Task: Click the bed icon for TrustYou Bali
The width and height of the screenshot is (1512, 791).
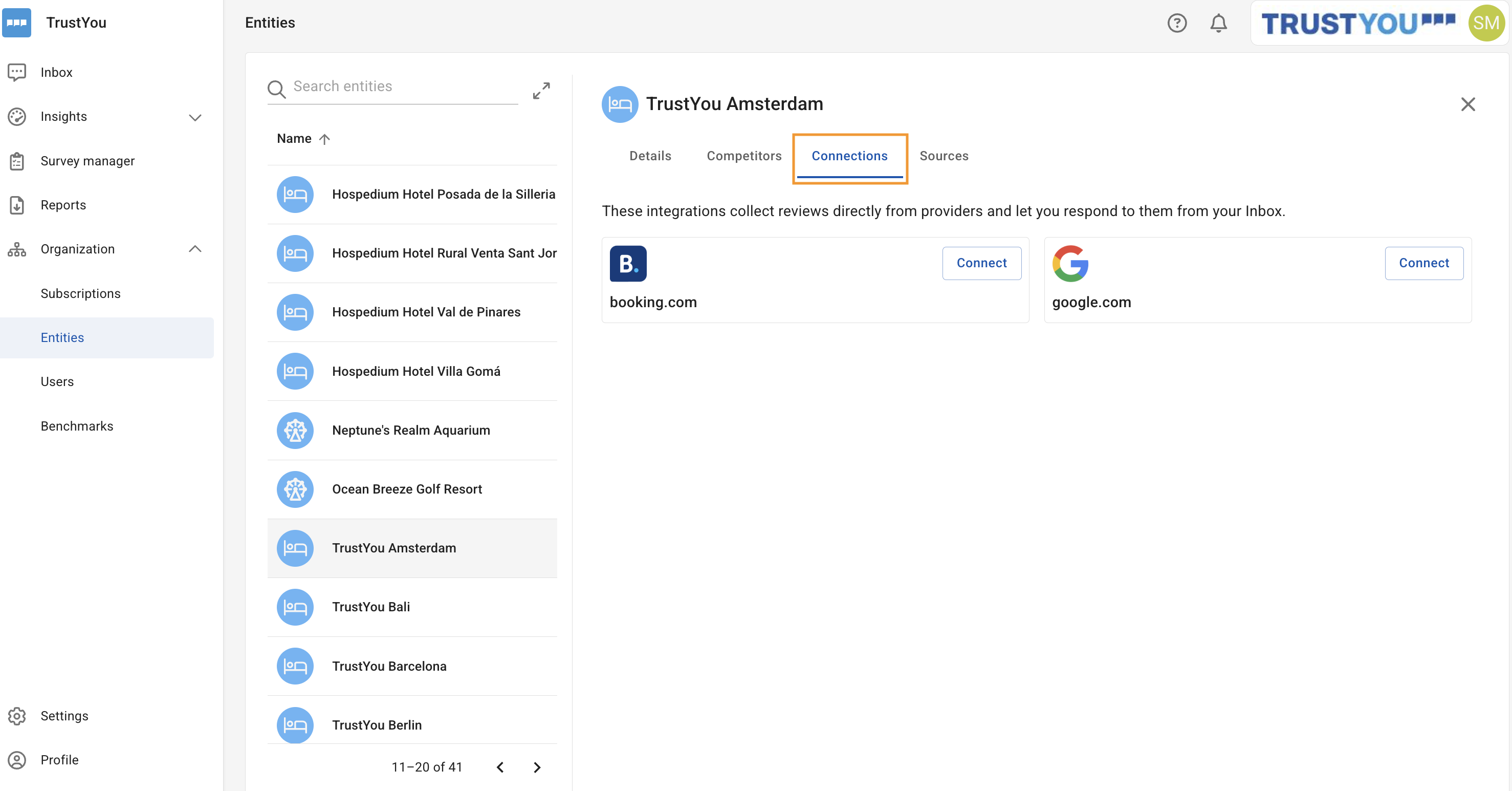Action: pyautogui.click(x=295, y=607)
